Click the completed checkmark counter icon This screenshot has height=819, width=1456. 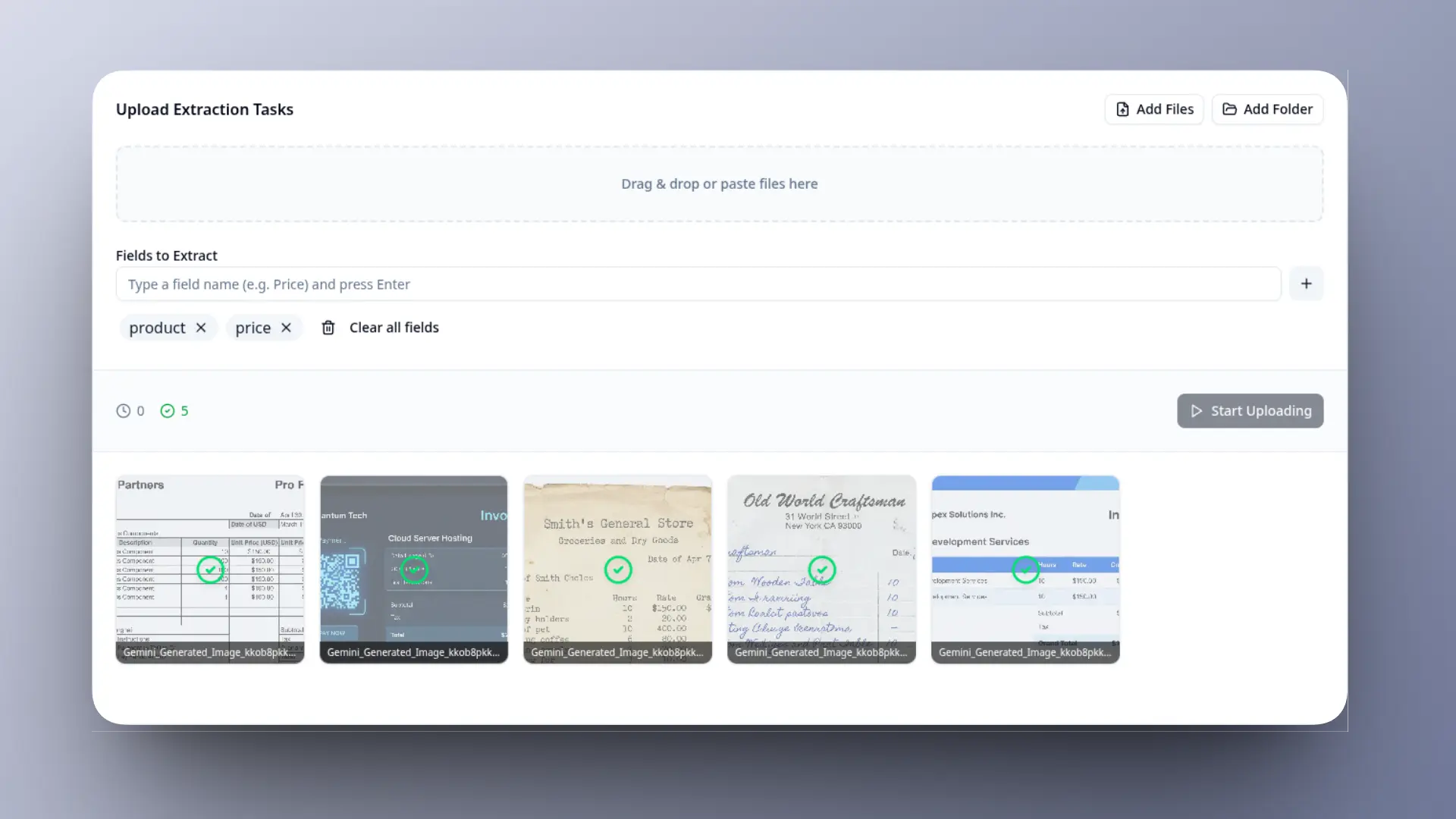[168, 411]
